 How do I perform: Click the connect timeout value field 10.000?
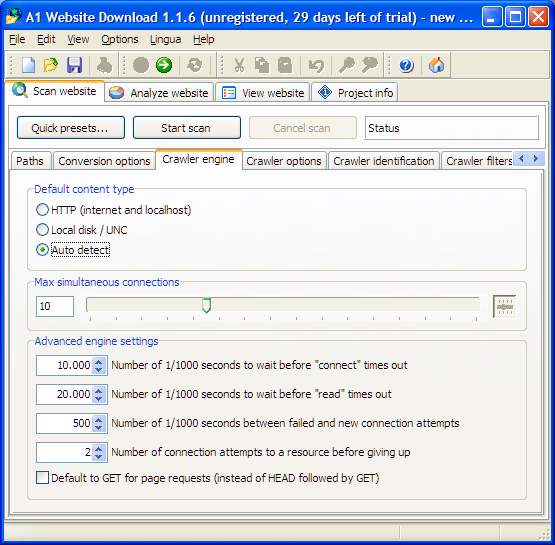(64, 365)
